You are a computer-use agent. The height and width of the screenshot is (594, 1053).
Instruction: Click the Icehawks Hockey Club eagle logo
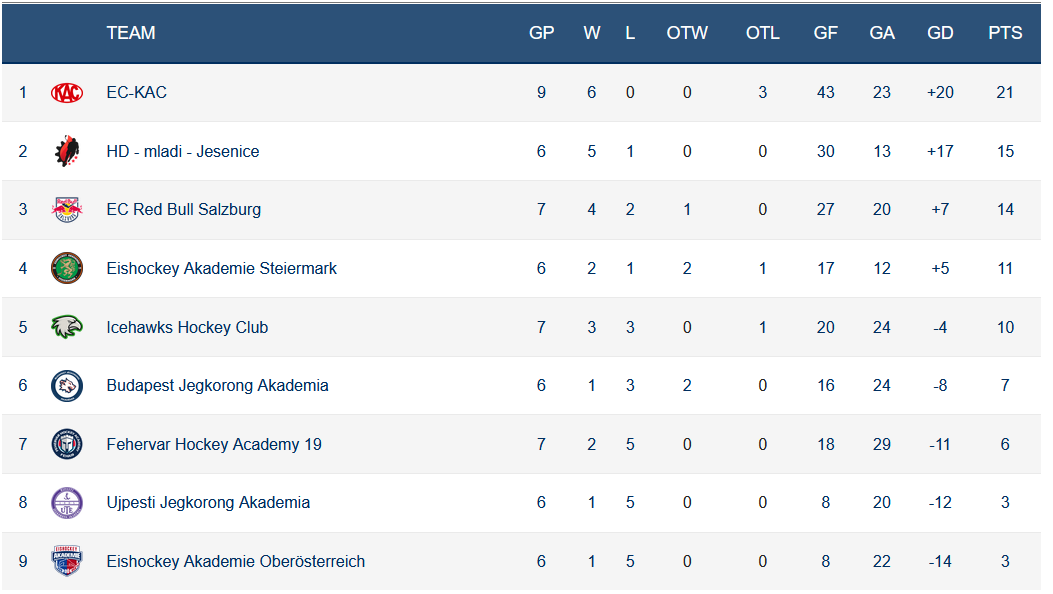point(67,327)
